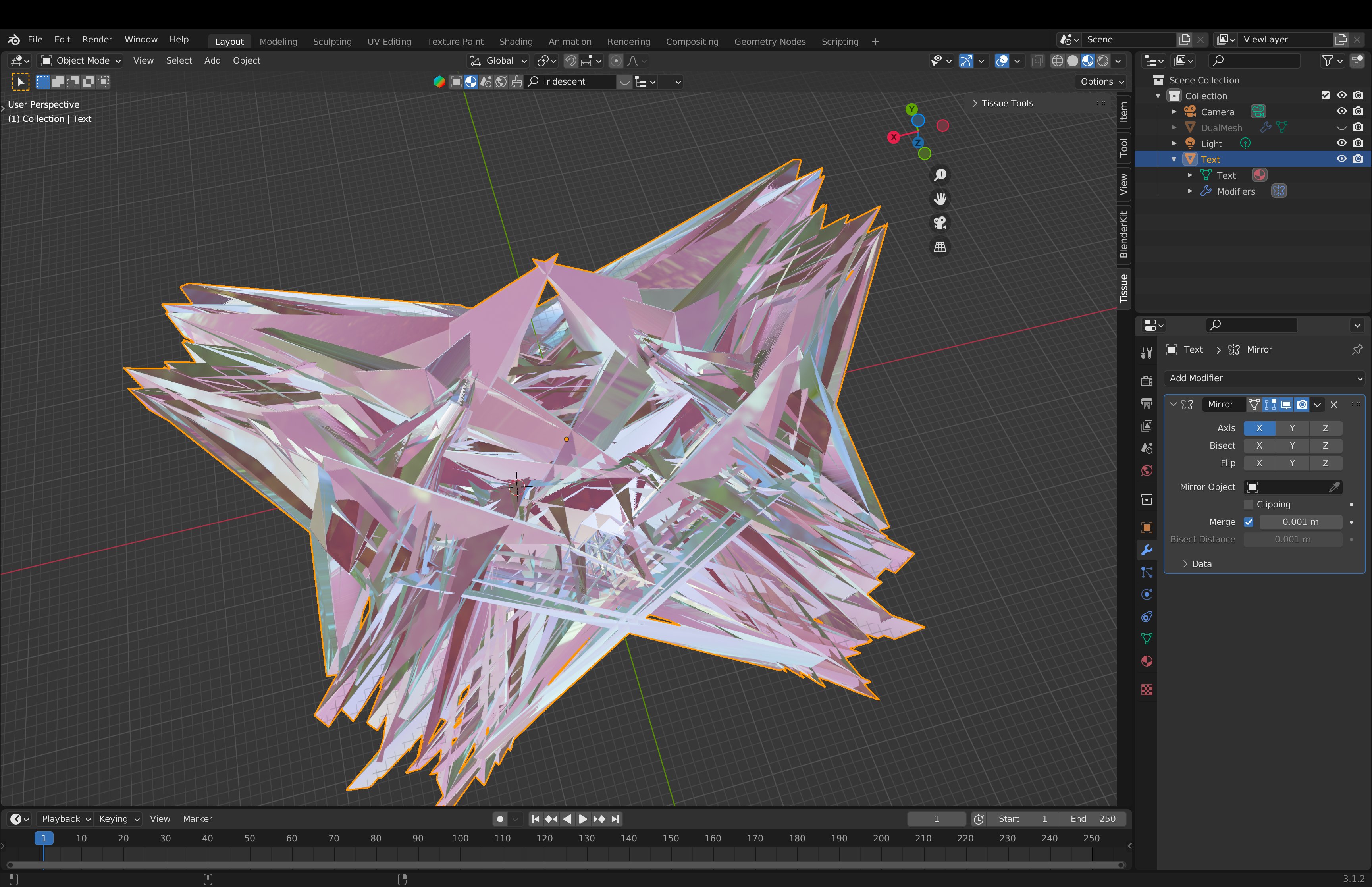Click the zoom magnifier viewport gizmo

(940, 175)
